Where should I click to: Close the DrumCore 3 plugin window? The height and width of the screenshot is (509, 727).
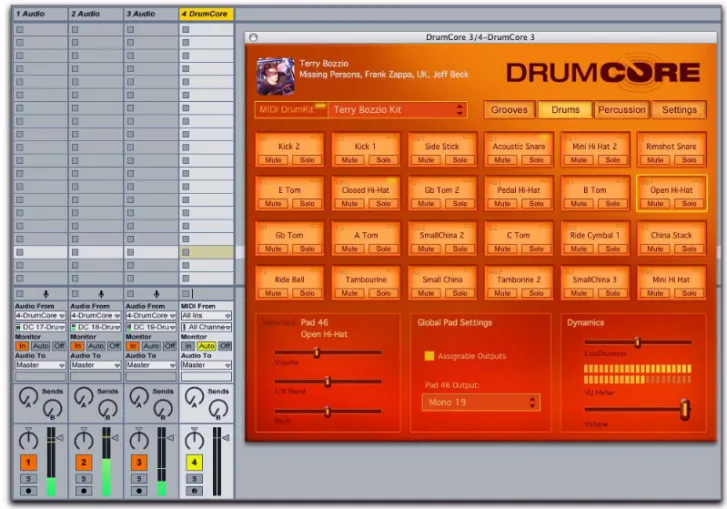253,38
